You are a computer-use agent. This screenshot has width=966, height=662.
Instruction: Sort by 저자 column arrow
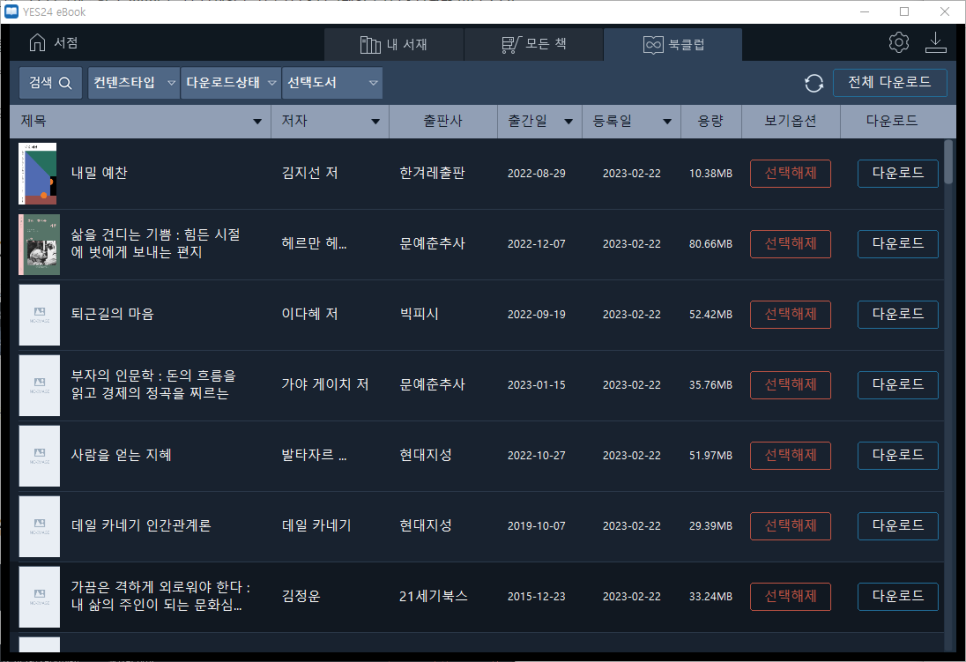(375, 121)
